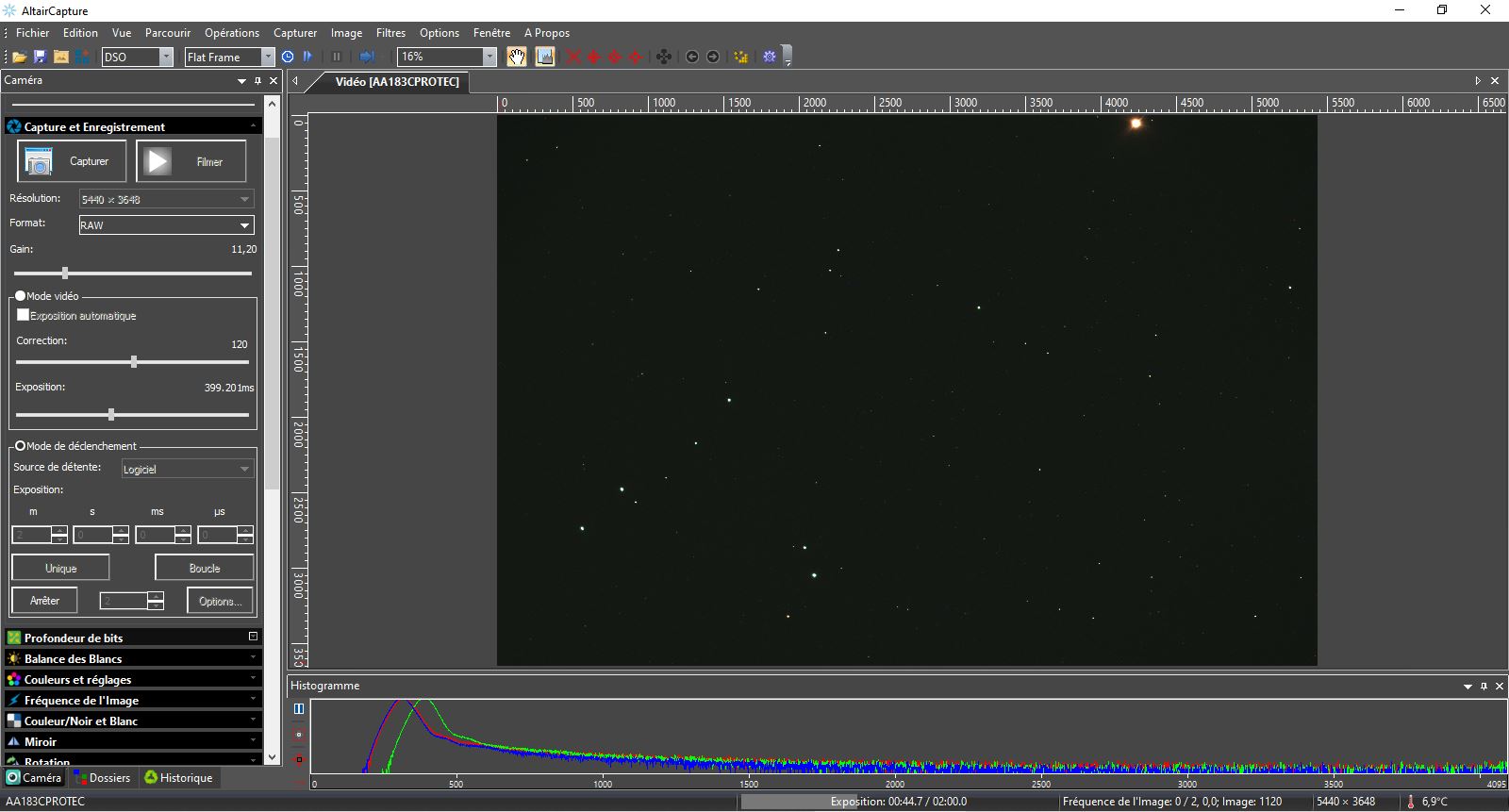This screenshot has width=1509, height=812.
Task: Open the Filtres menu
Action: point(390,33)
